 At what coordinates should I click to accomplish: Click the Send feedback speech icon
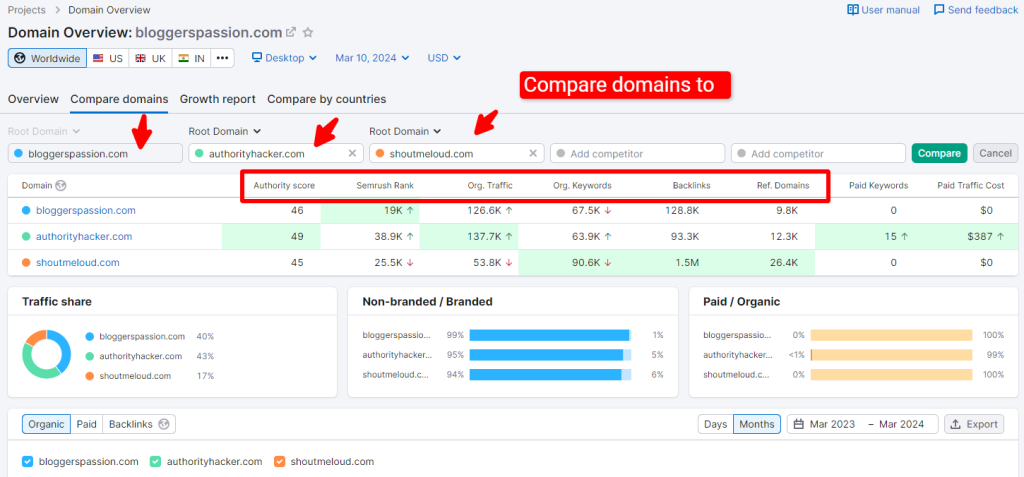[x=939, y=10]
